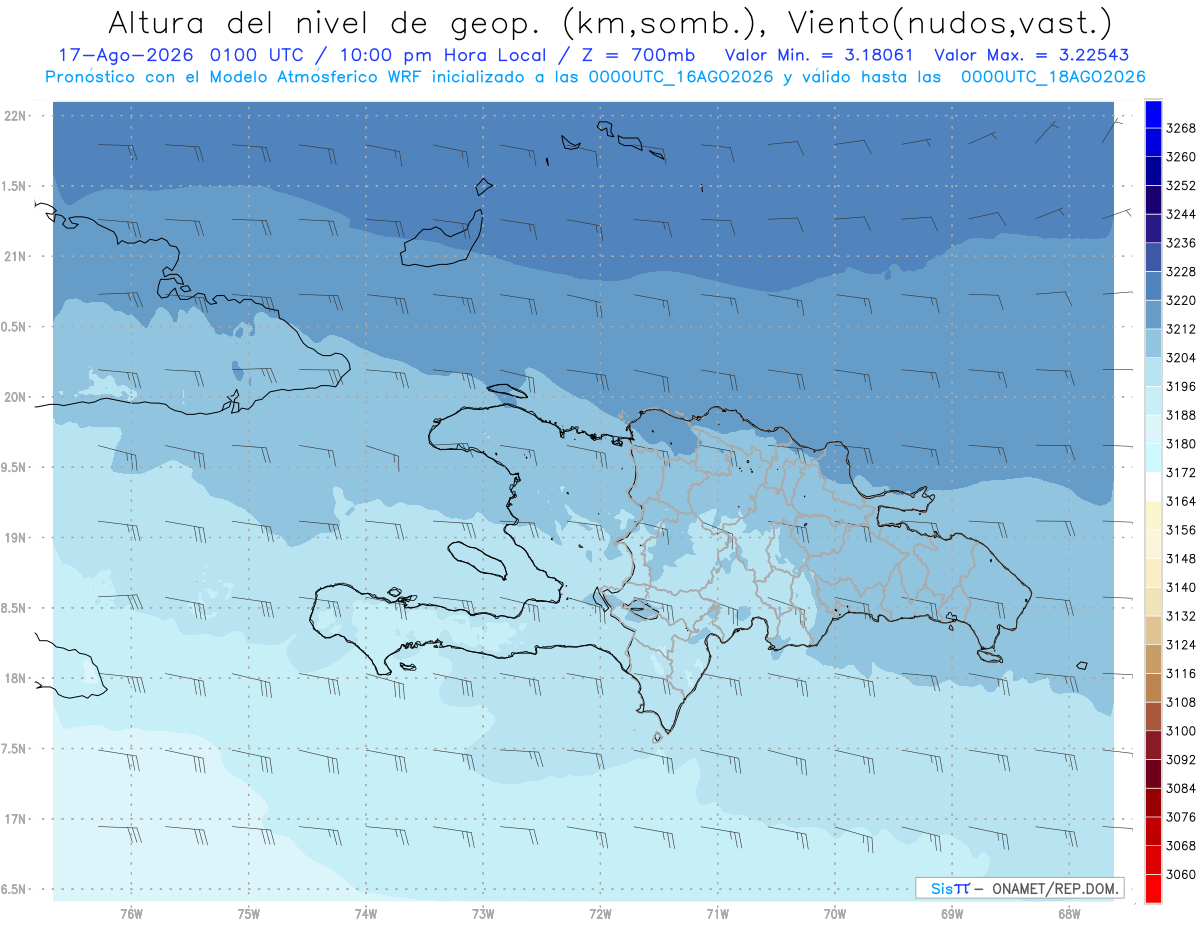Click the '72W' longitude label

tap(600, 914)
